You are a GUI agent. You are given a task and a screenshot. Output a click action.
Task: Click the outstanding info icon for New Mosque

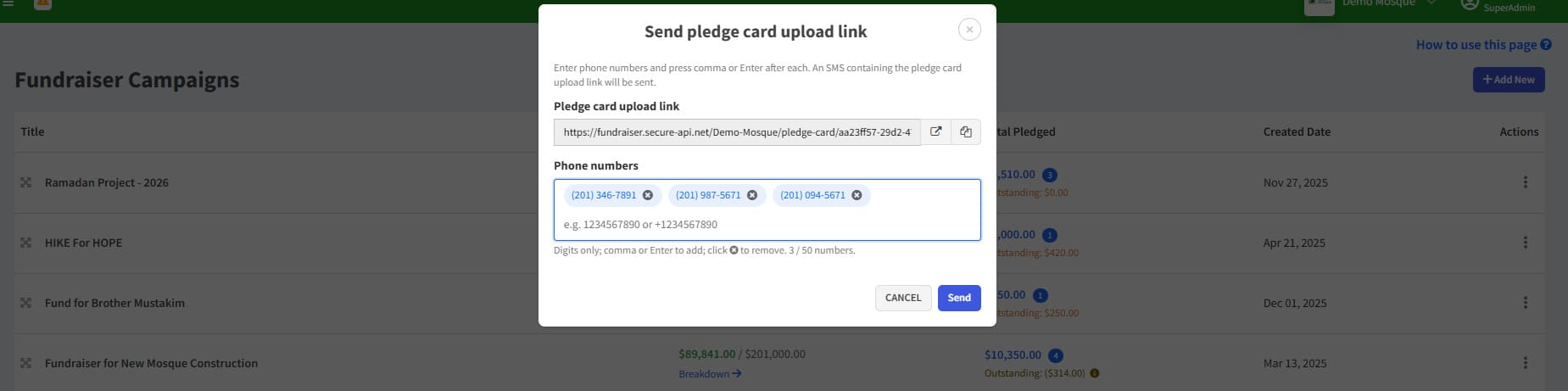[x=1095, y=373]
